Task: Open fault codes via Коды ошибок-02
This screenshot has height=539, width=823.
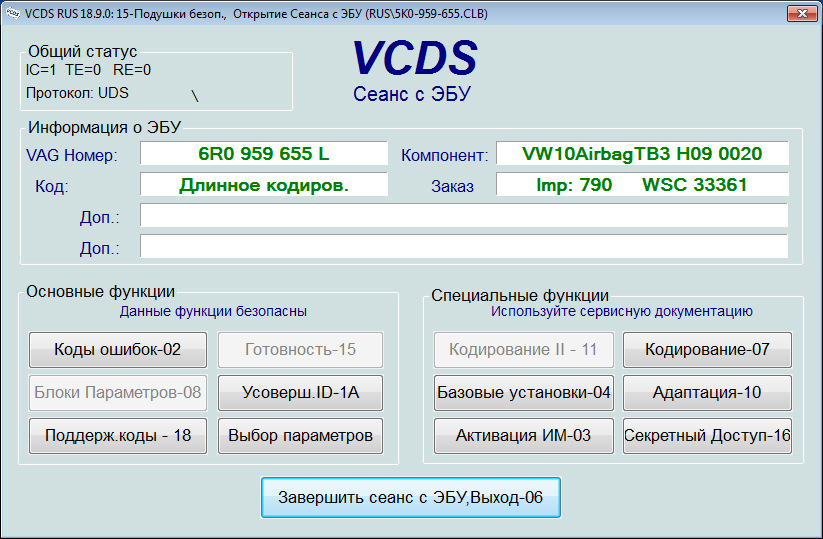Action: 118,350
